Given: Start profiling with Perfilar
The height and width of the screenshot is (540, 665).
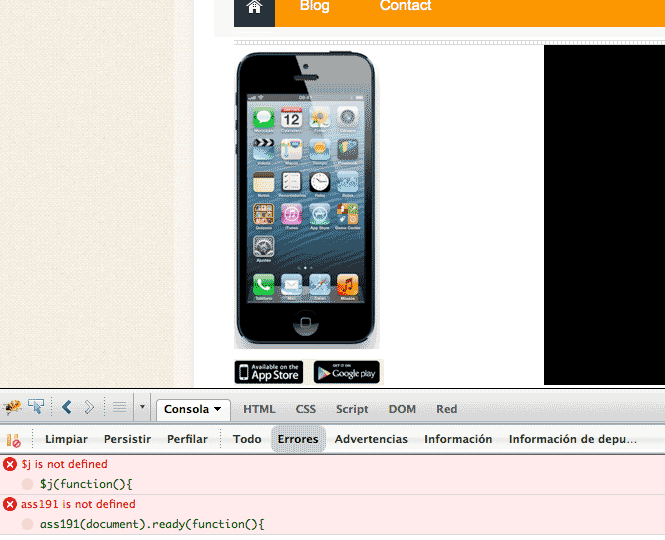Looking at the screenshot, I should tap(187, 439).
